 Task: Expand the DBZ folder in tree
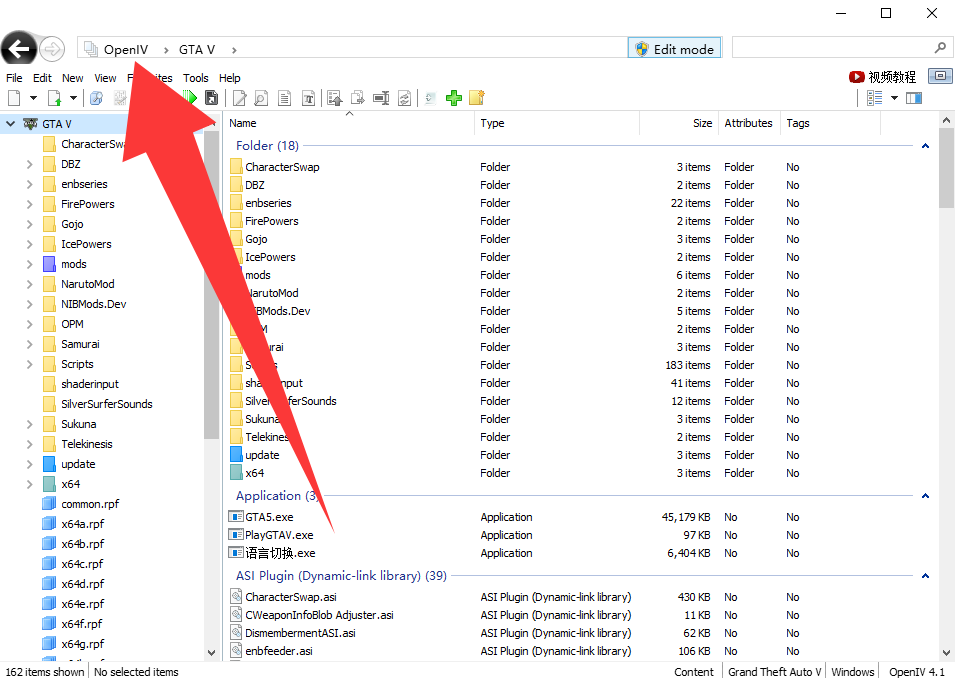coord(29,164)
